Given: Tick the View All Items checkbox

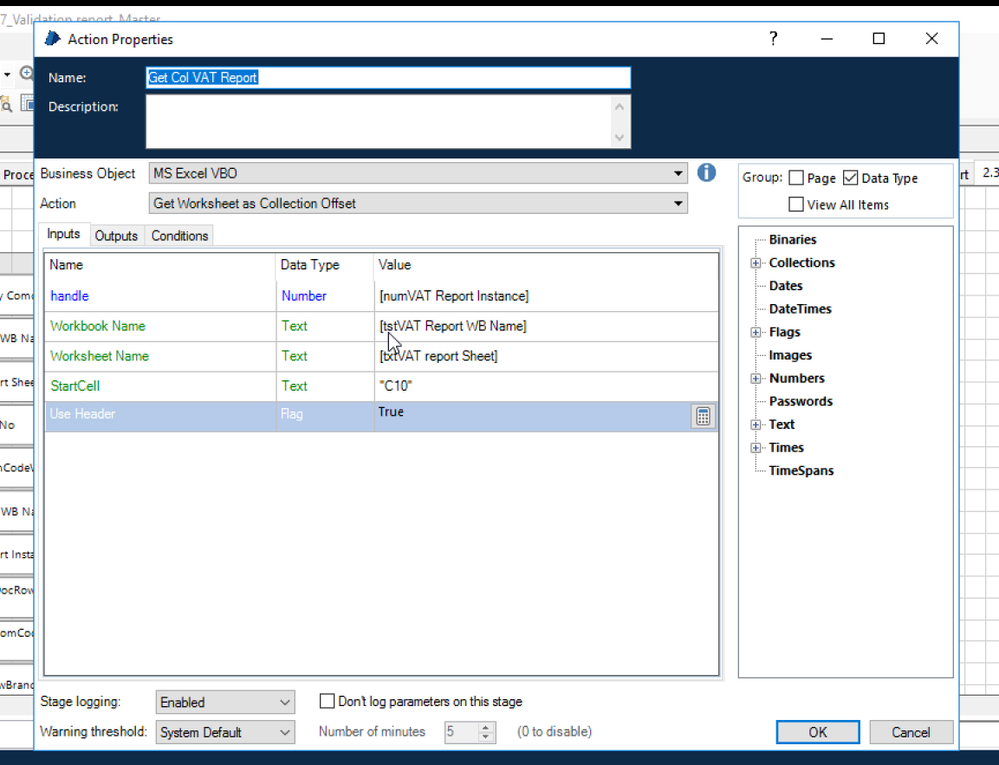Looking at the screenshot, I should (796, 204).
